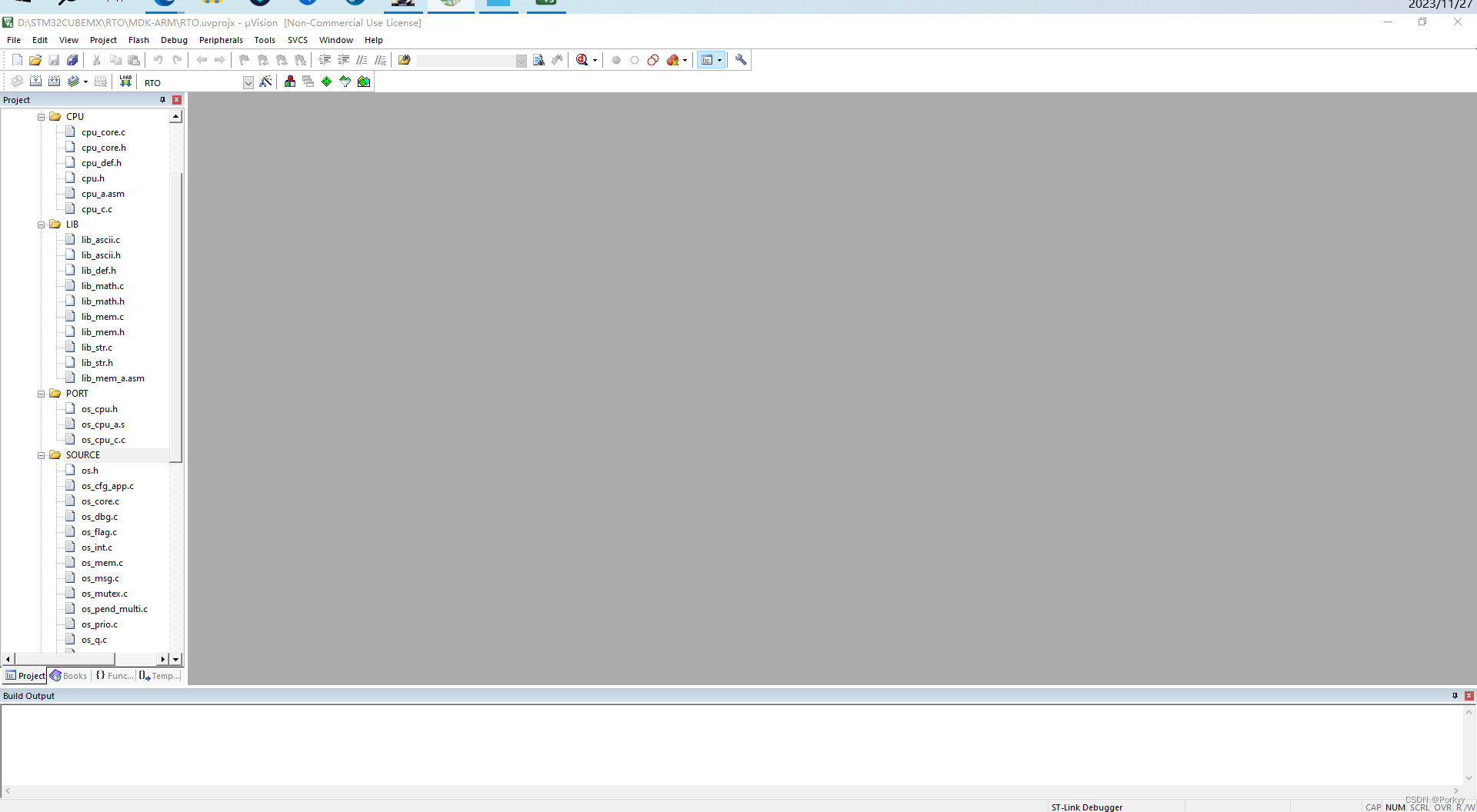This screenshot has height=812, width=1477.
Task: Navigate backwards arrow icon
Action: coord(202,60)
